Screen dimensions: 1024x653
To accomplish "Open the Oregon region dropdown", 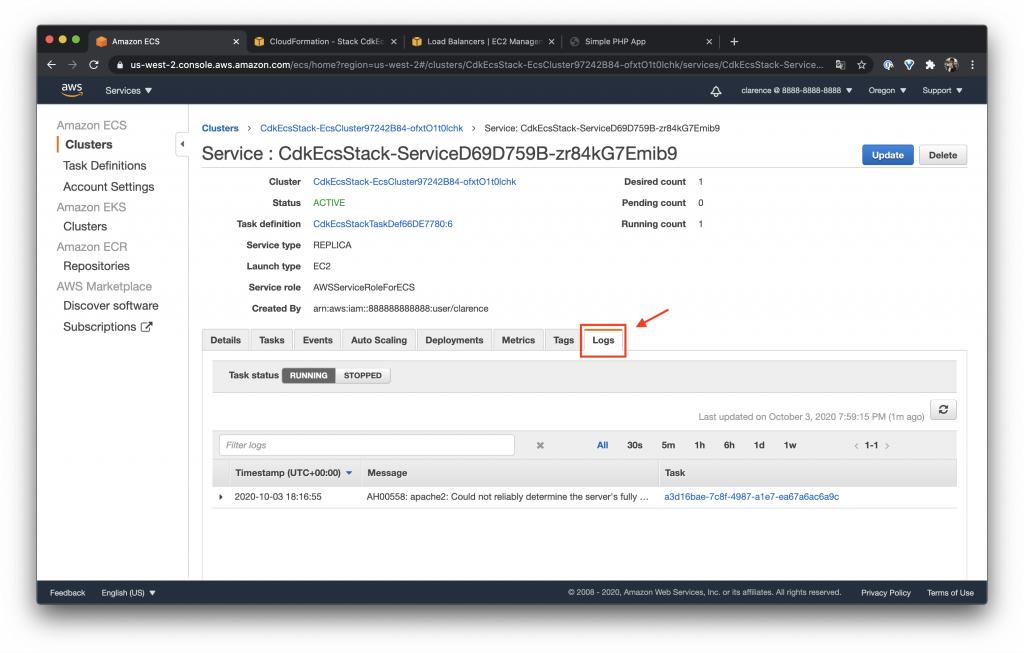I will tap(887, 91).
